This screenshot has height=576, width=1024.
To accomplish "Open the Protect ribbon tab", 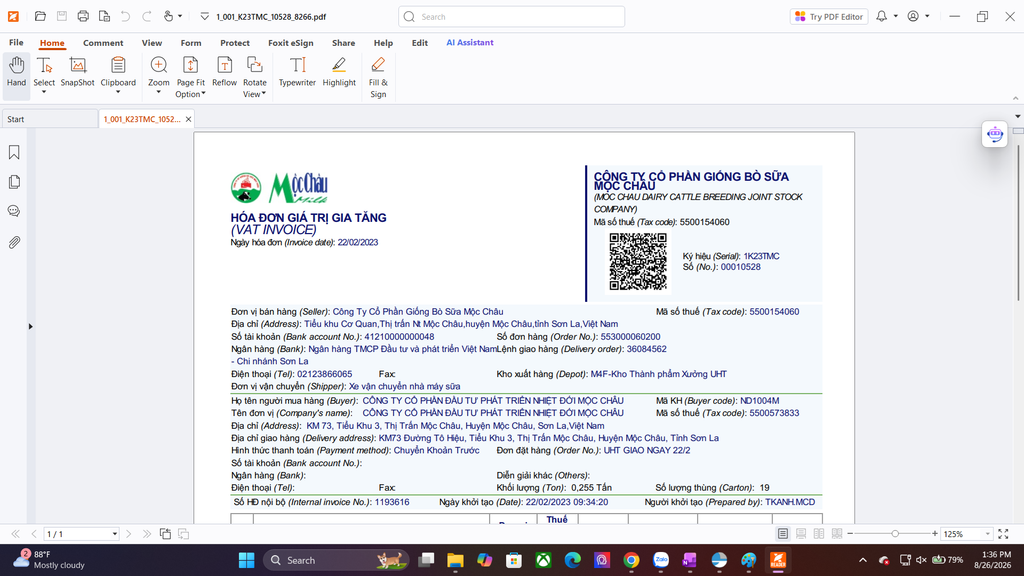I will click(235, 42).
